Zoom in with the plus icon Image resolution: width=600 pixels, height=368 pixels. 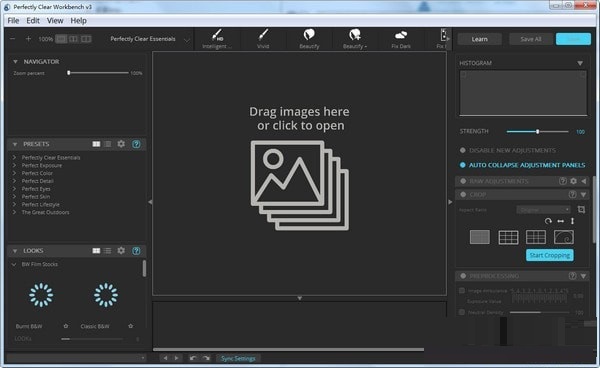[x=28, y=39]
